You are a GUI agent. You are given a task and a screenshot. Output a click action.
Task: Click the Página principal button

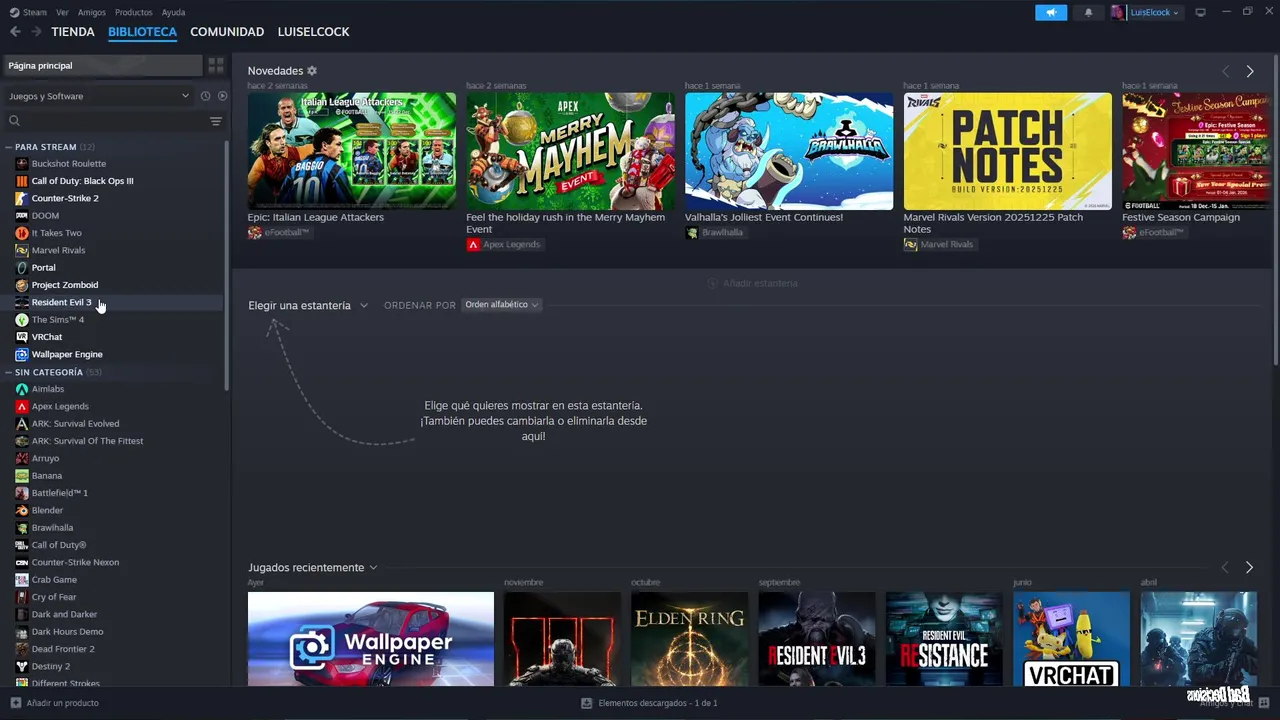(x=103, y=65)
